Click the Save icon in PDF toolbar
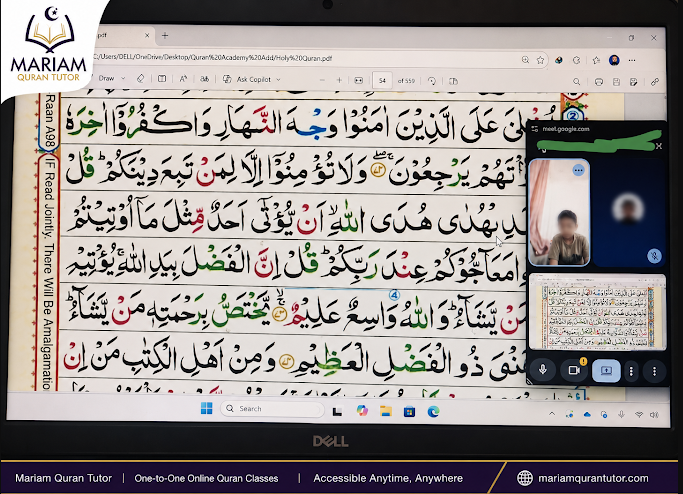 click(616, 81)
